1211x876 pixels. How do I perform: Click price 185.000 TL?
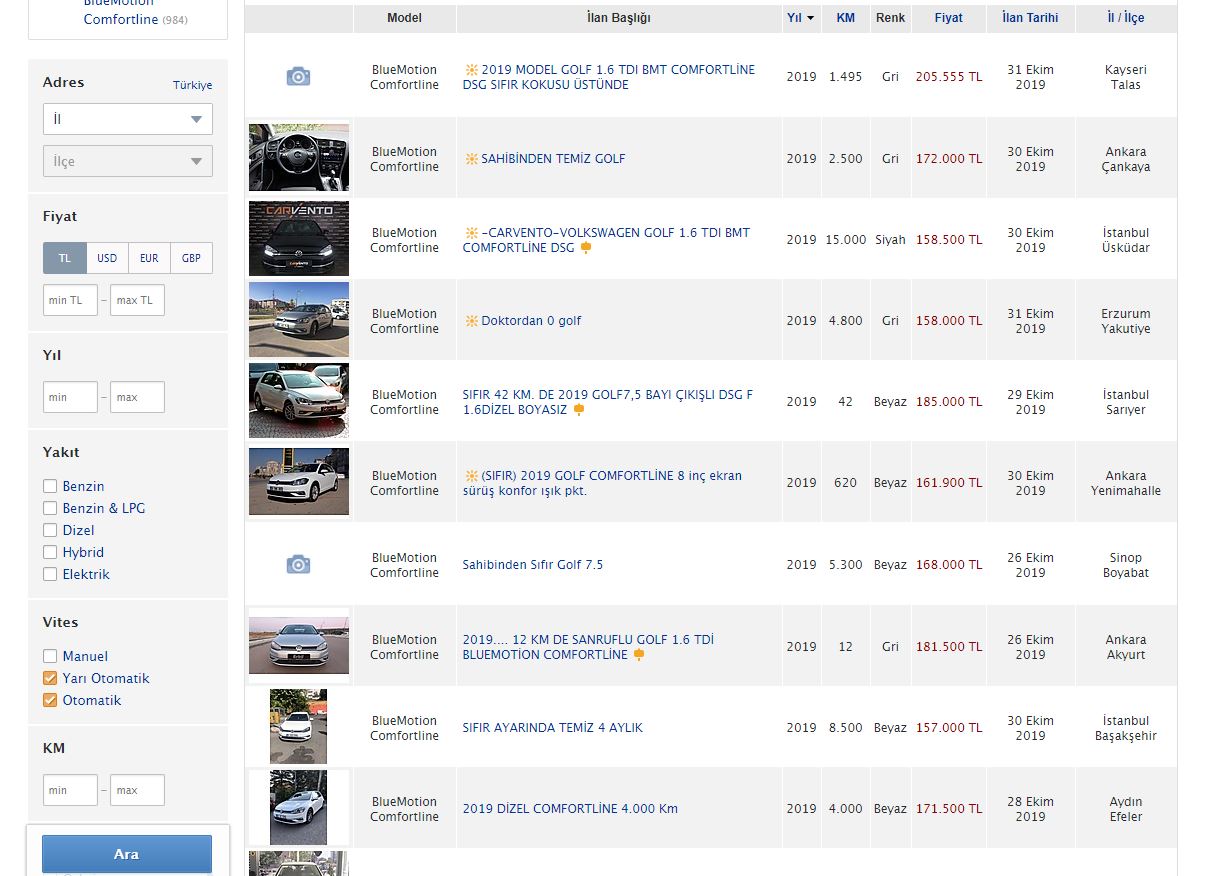[949, 402]
